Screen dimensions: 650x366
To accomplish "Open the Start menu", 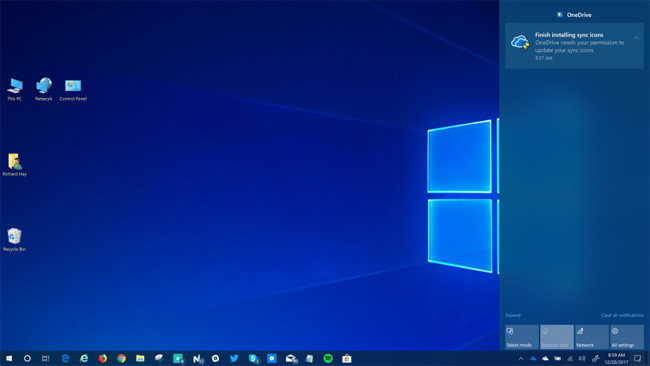I will pos(9,359).
